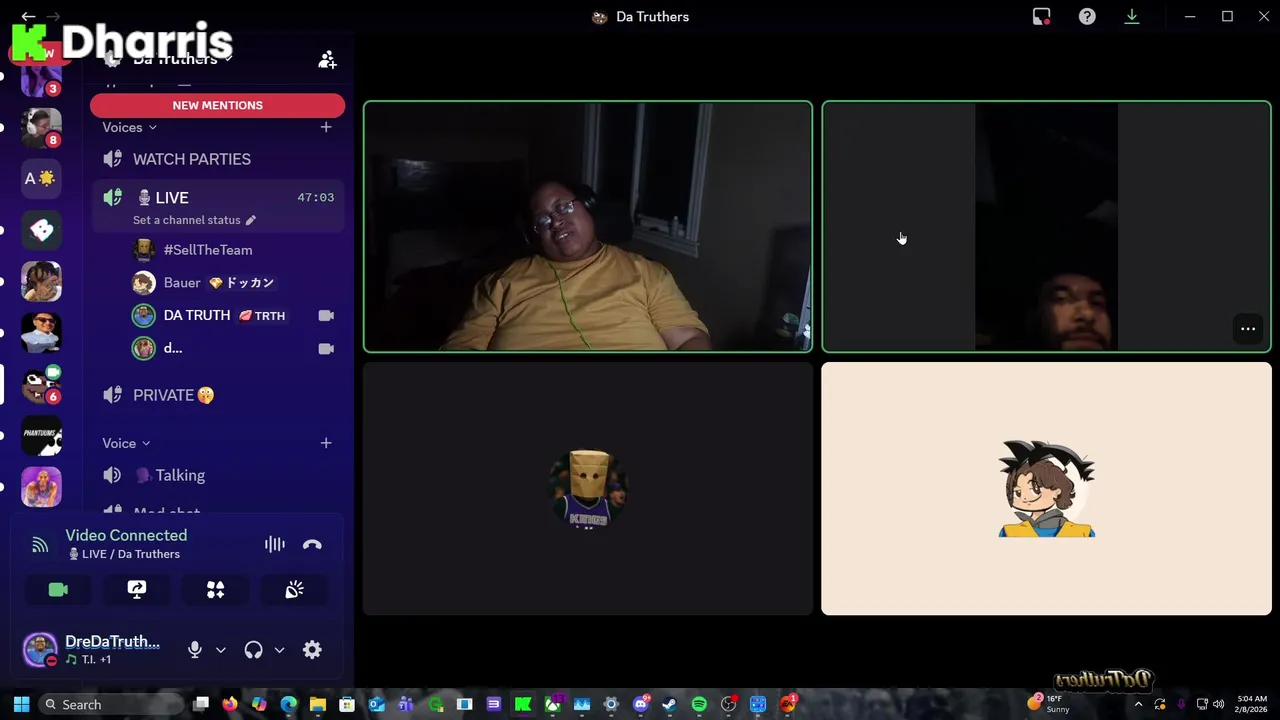Click the NEW MENTIONS banner

217,105
